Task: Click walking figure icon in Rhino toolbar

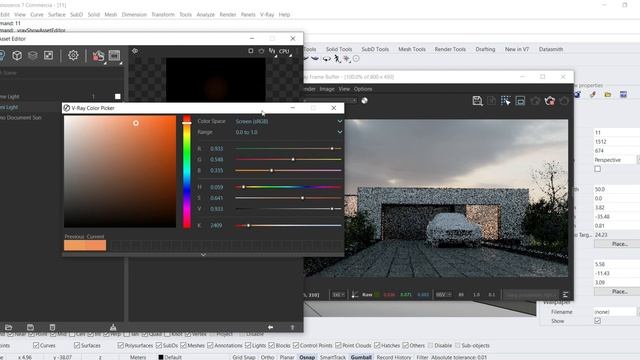Action: pos(337,59)
